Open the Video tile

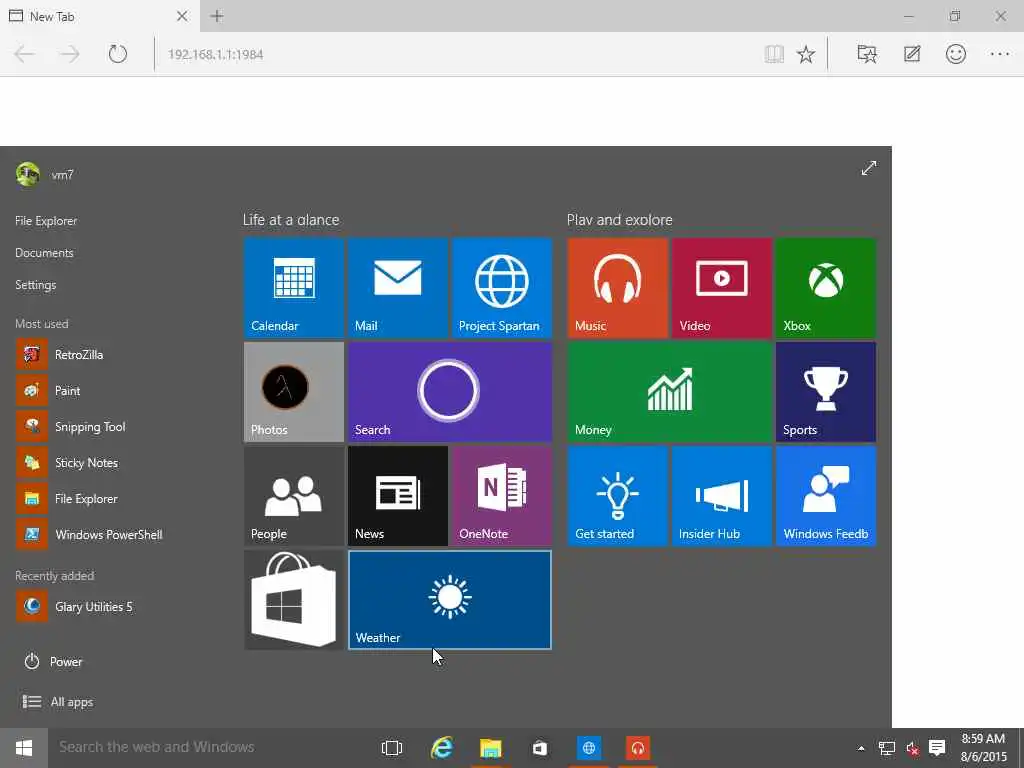[x=722, y=288]
